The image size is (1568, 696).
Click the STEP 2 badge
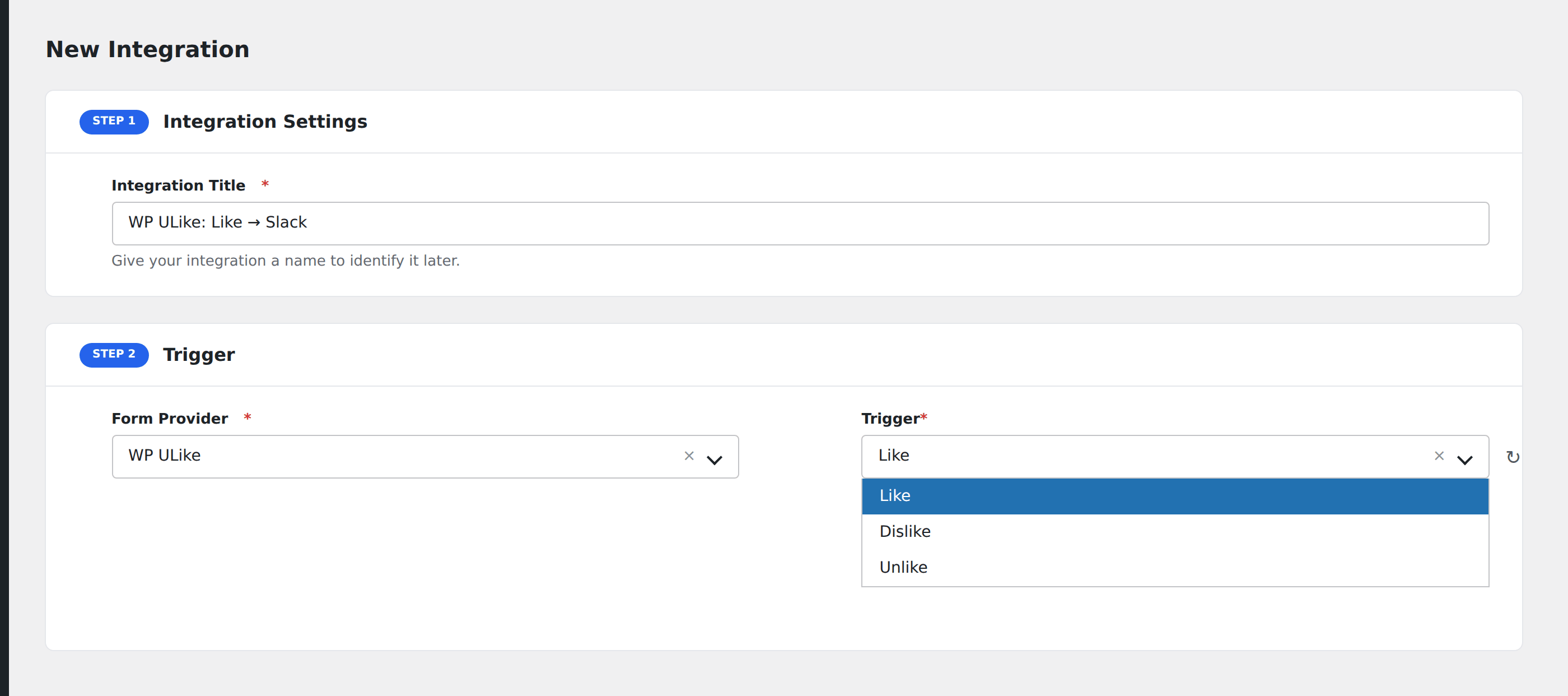pos(114,355)
